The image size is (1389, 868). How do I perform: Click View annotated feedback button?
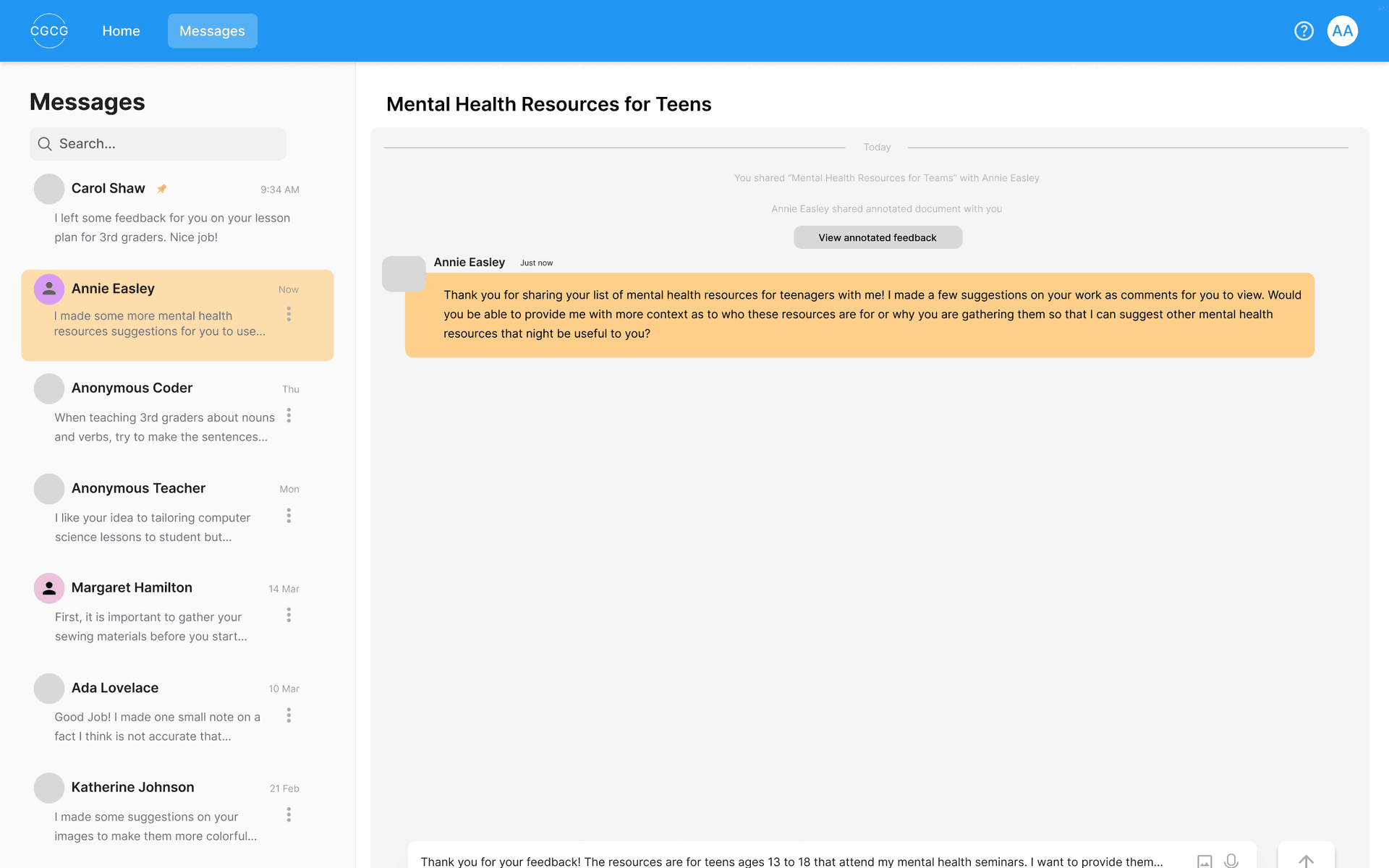point(878,237)
